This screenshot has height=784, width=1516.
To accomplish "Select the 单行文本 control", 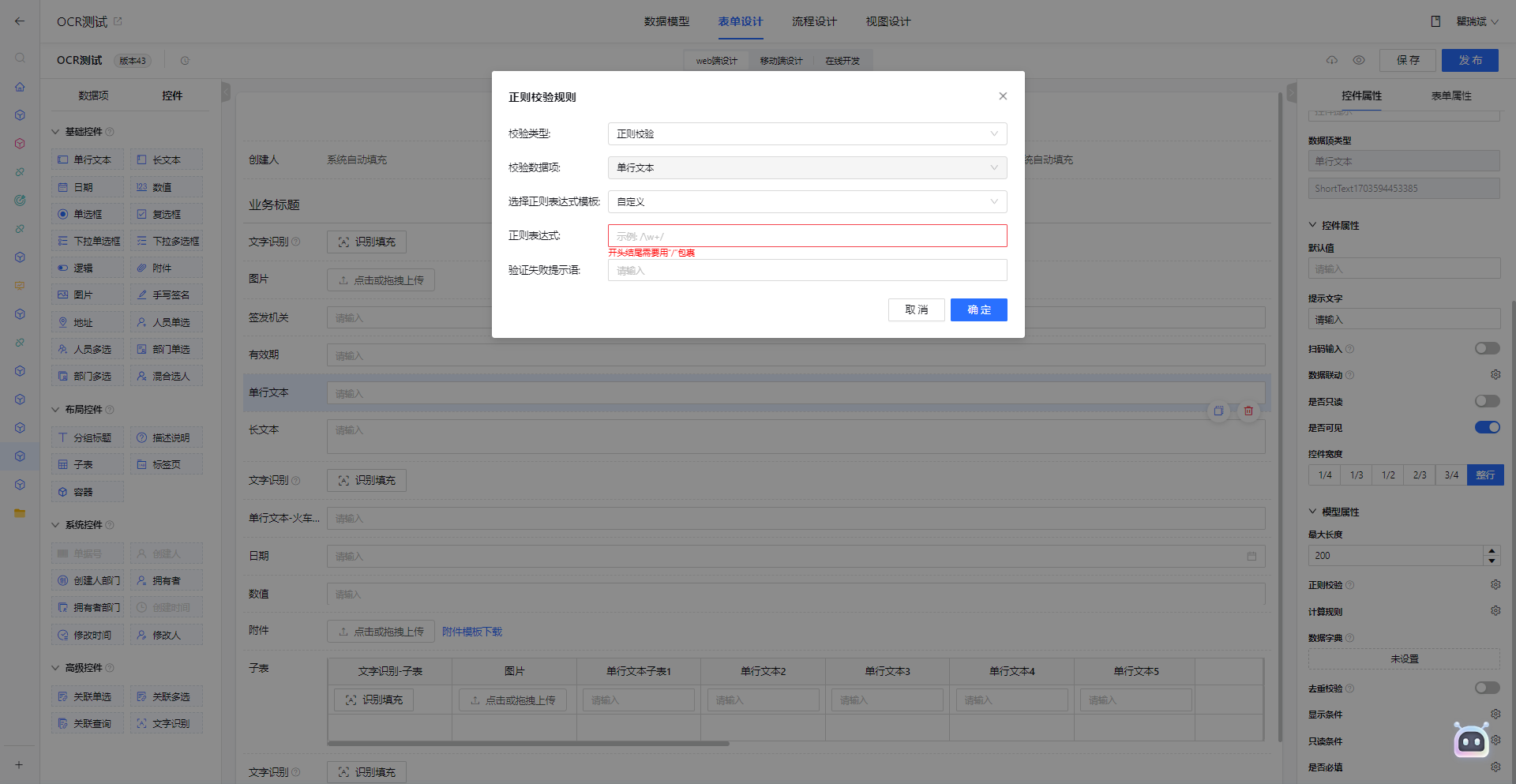I will click(x=88, y=160).
